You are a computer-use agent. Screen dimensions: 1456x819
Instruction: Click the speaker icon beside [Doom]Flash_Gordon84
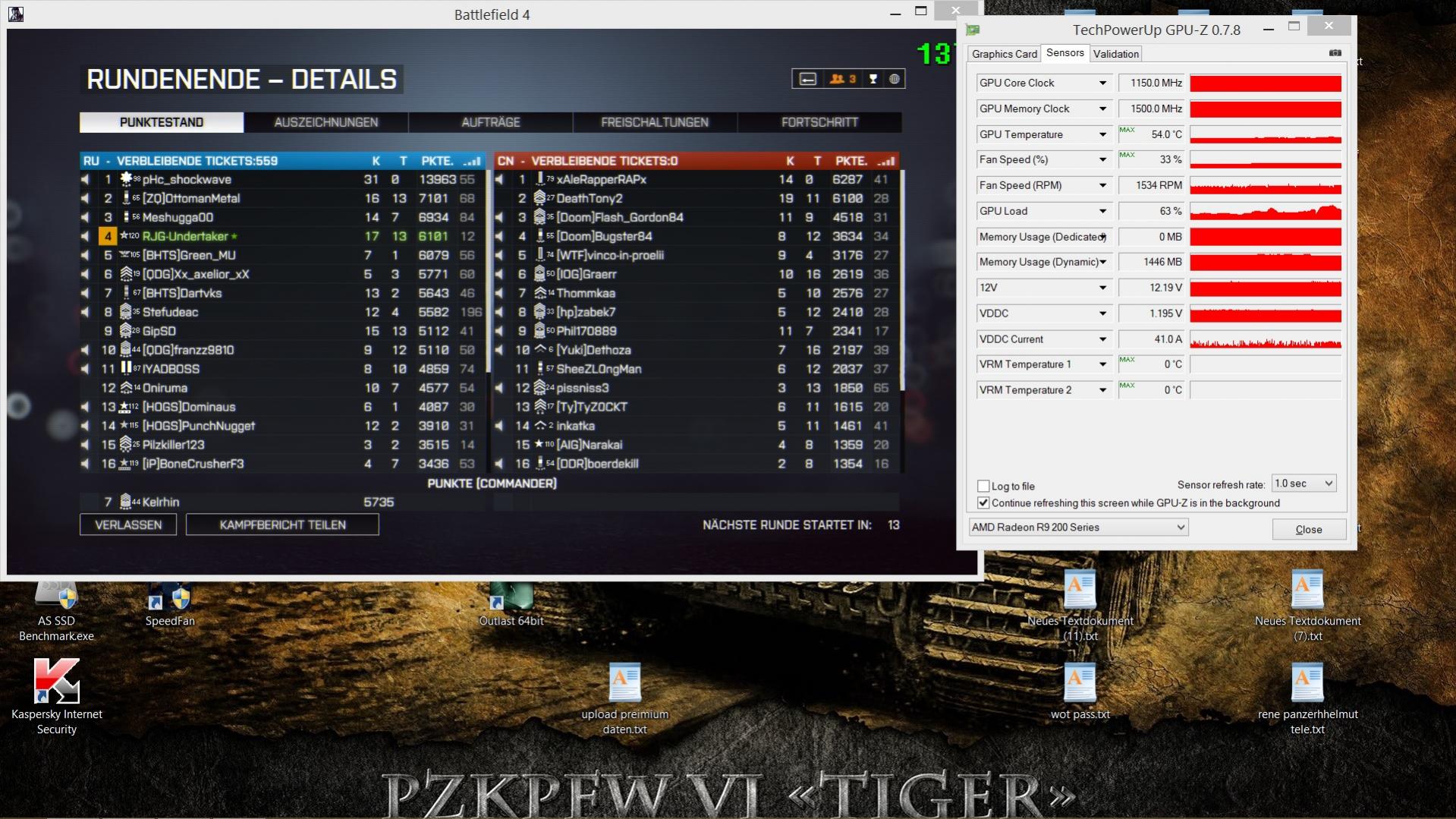coord(499,218)
